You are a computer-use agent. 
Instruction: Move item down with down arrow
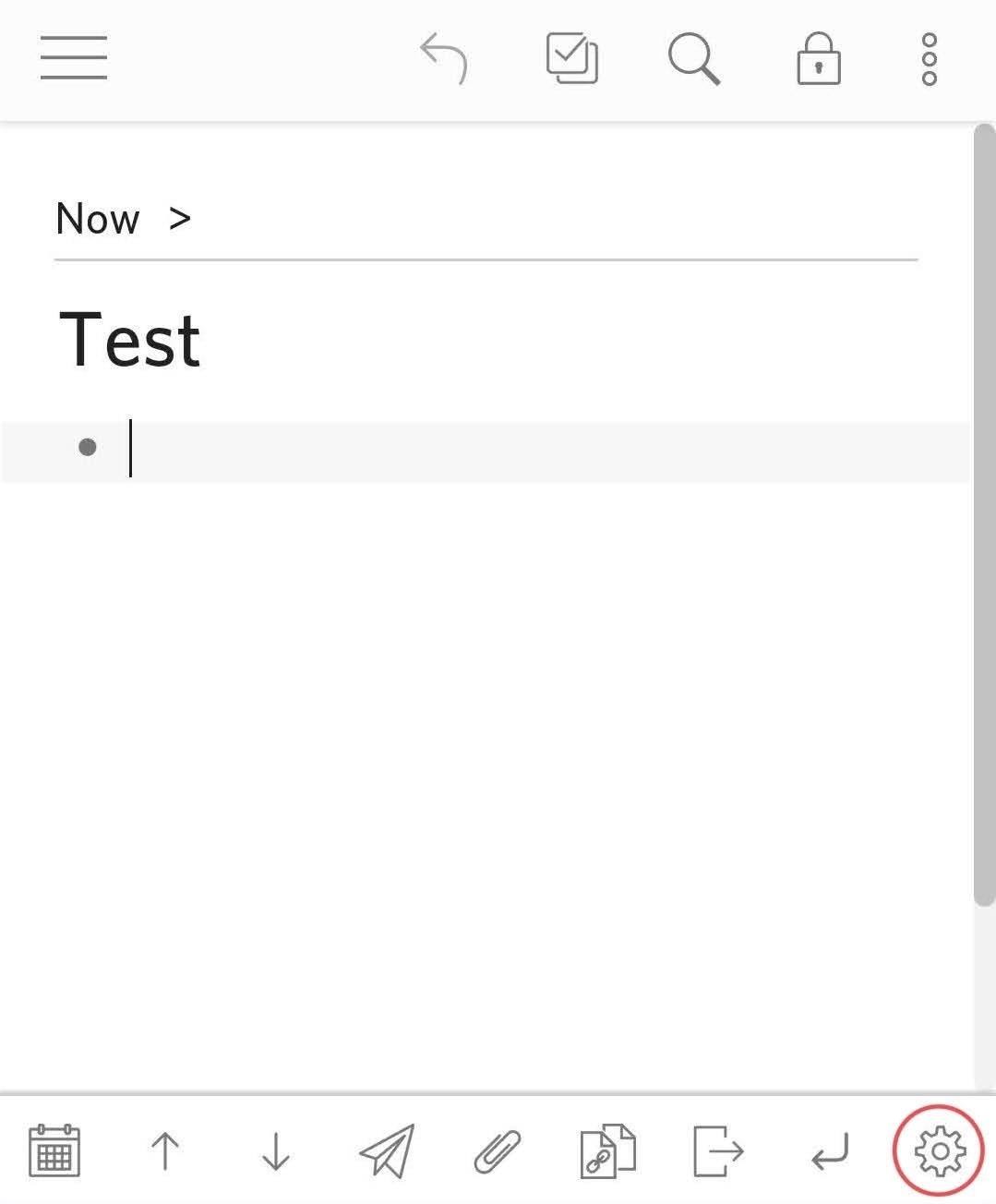click(x=276, y=1151)
